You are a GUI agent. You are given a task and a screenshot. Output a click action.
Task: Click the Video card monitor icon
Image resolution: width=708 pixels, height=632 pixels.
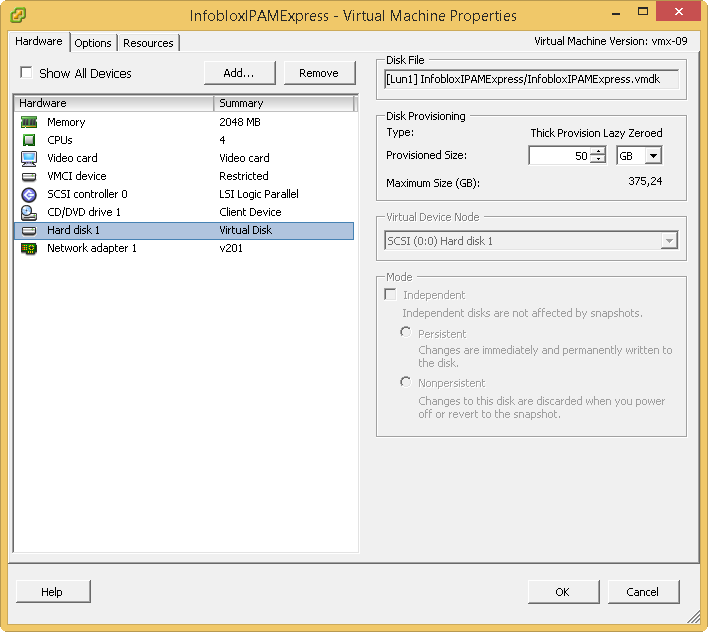point(29,158)
